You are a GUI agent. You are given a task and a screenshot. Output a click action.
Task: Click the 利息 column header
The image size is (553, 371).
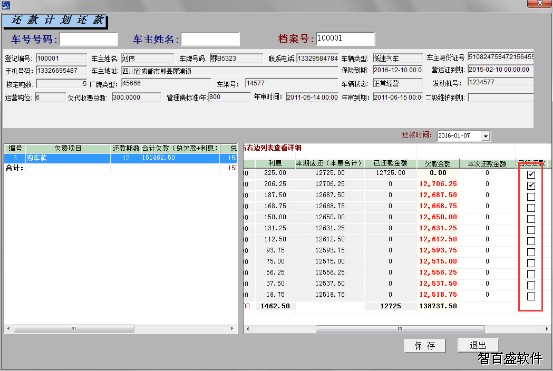[275, 163]
